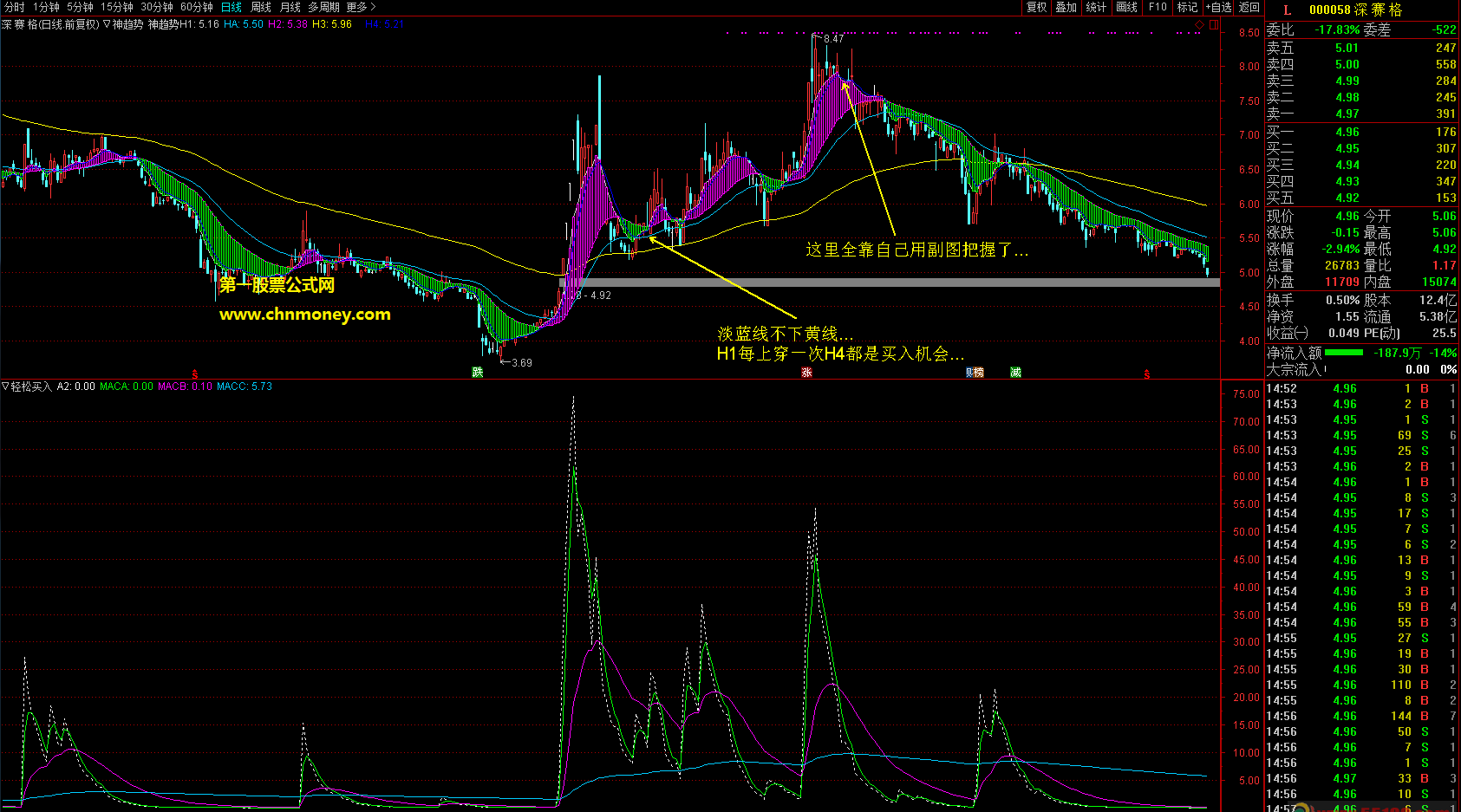Switch to 月线 monthly chart tab
The height and width of the screenshot is (812, 1461).
290,7
